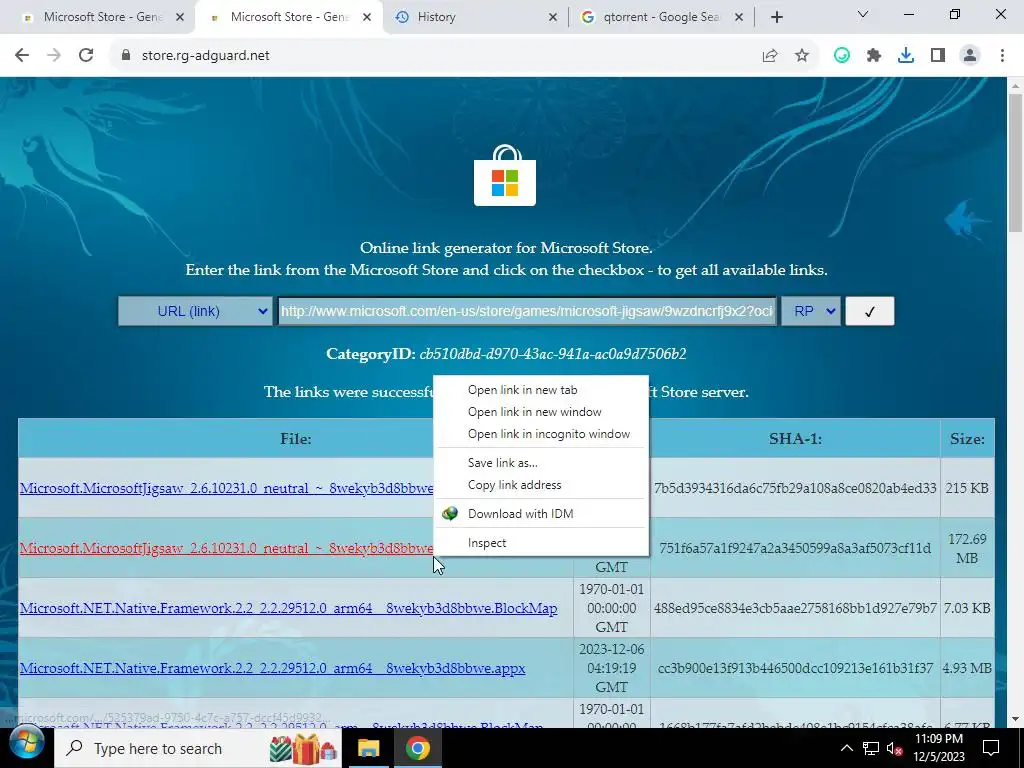Choose Download with IDM
The width and height of the screenshot is (1024, 768).
(x=541, y=514)
